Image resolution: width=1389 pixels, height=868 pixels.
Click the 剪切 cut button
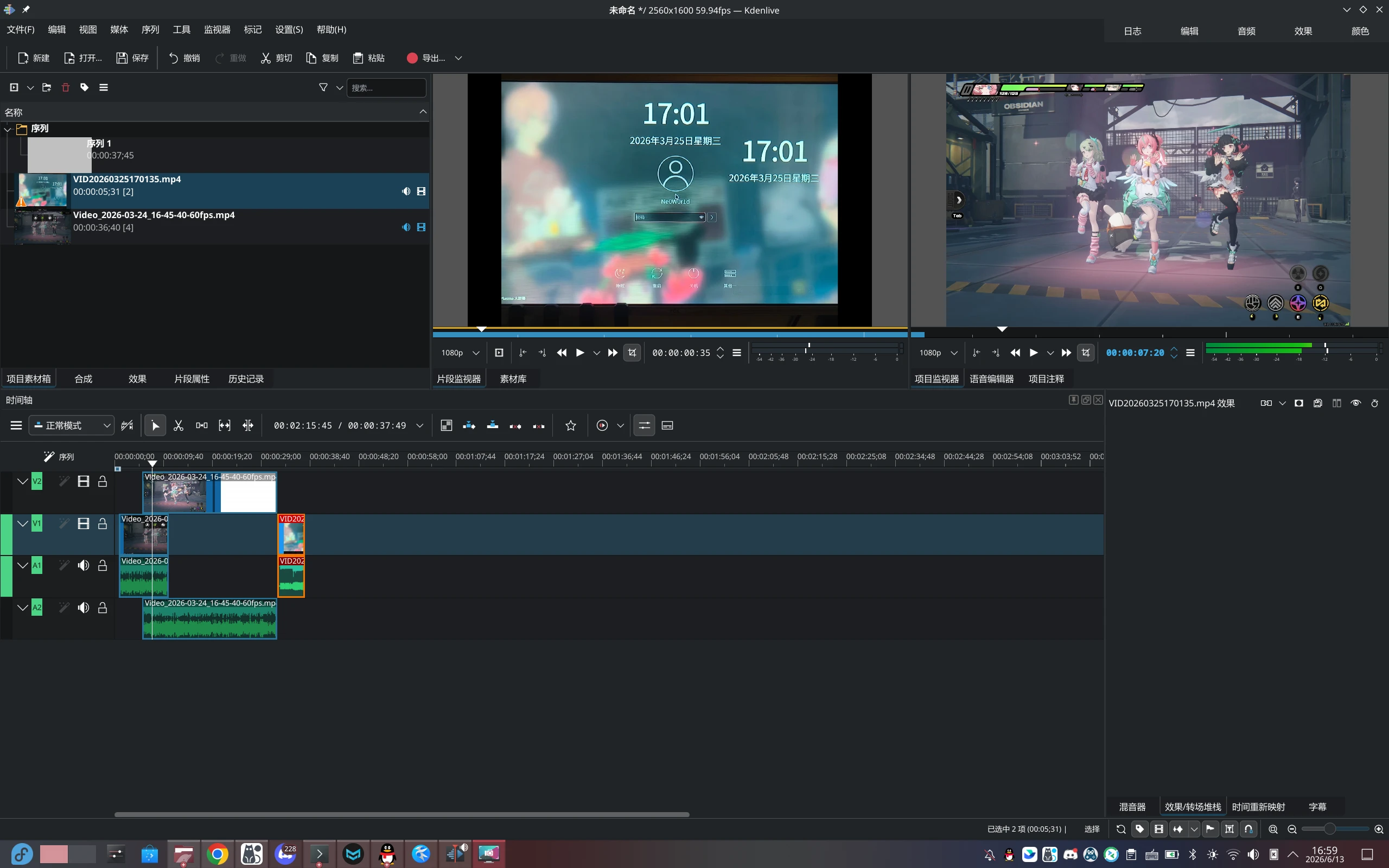[x=277, y=58]
